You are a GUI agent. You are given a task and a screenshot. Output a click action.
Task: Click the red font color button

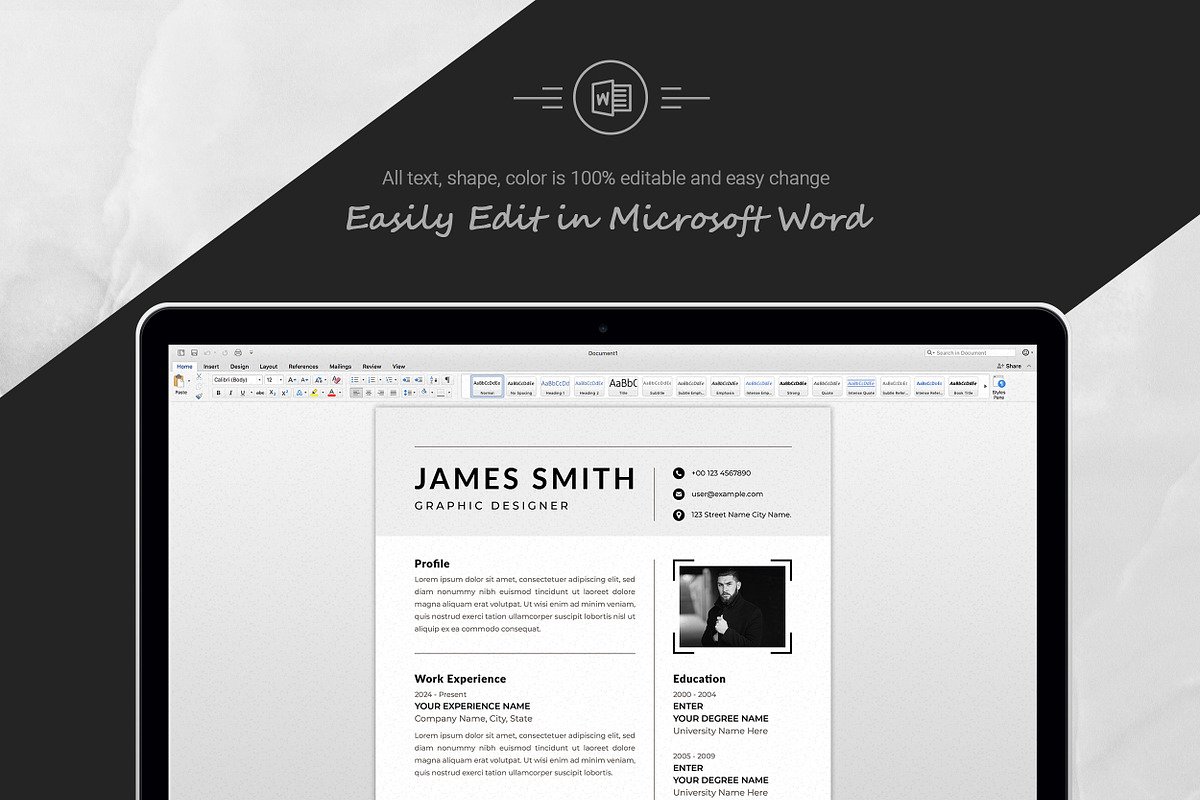332,393
